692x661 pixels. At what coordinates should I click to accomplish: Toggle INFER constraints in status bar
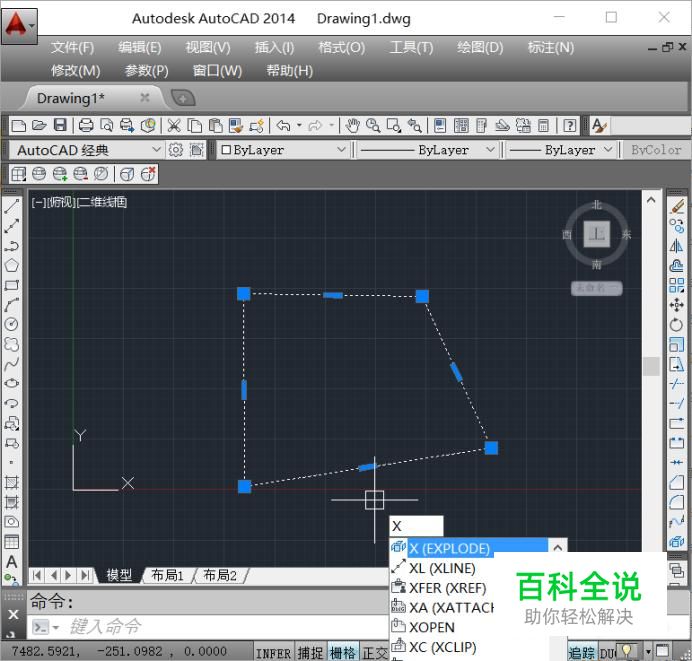click(273, 653)
